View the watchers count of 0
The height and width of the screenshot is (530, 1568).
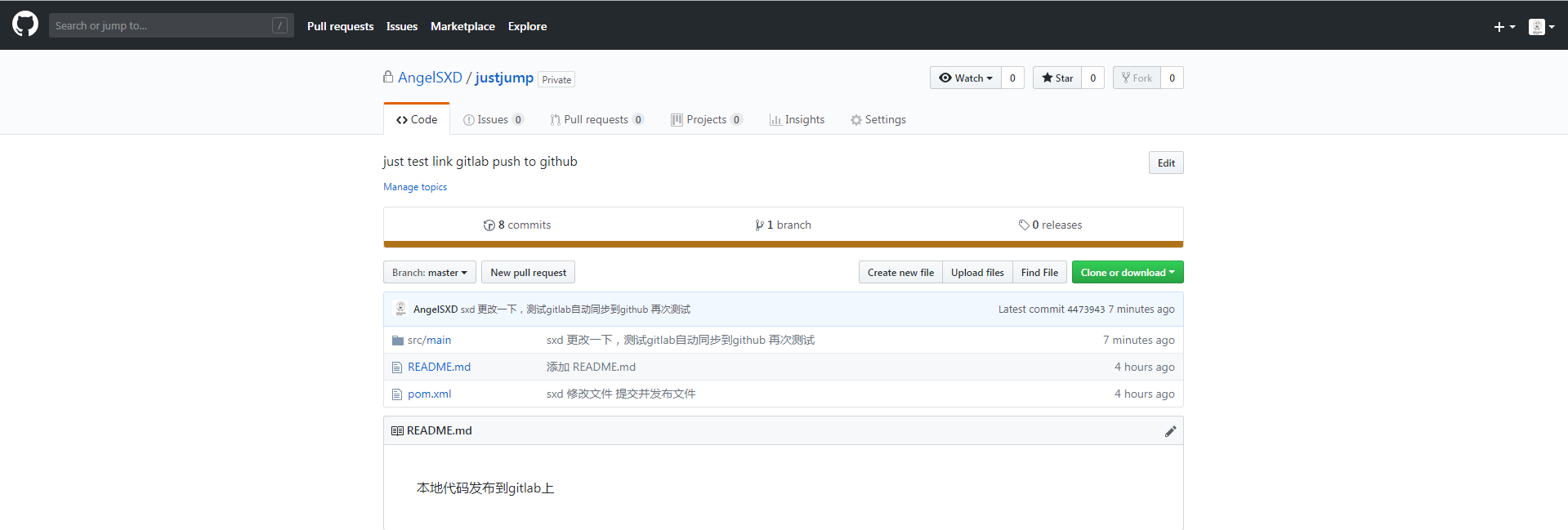(1012, 78)
